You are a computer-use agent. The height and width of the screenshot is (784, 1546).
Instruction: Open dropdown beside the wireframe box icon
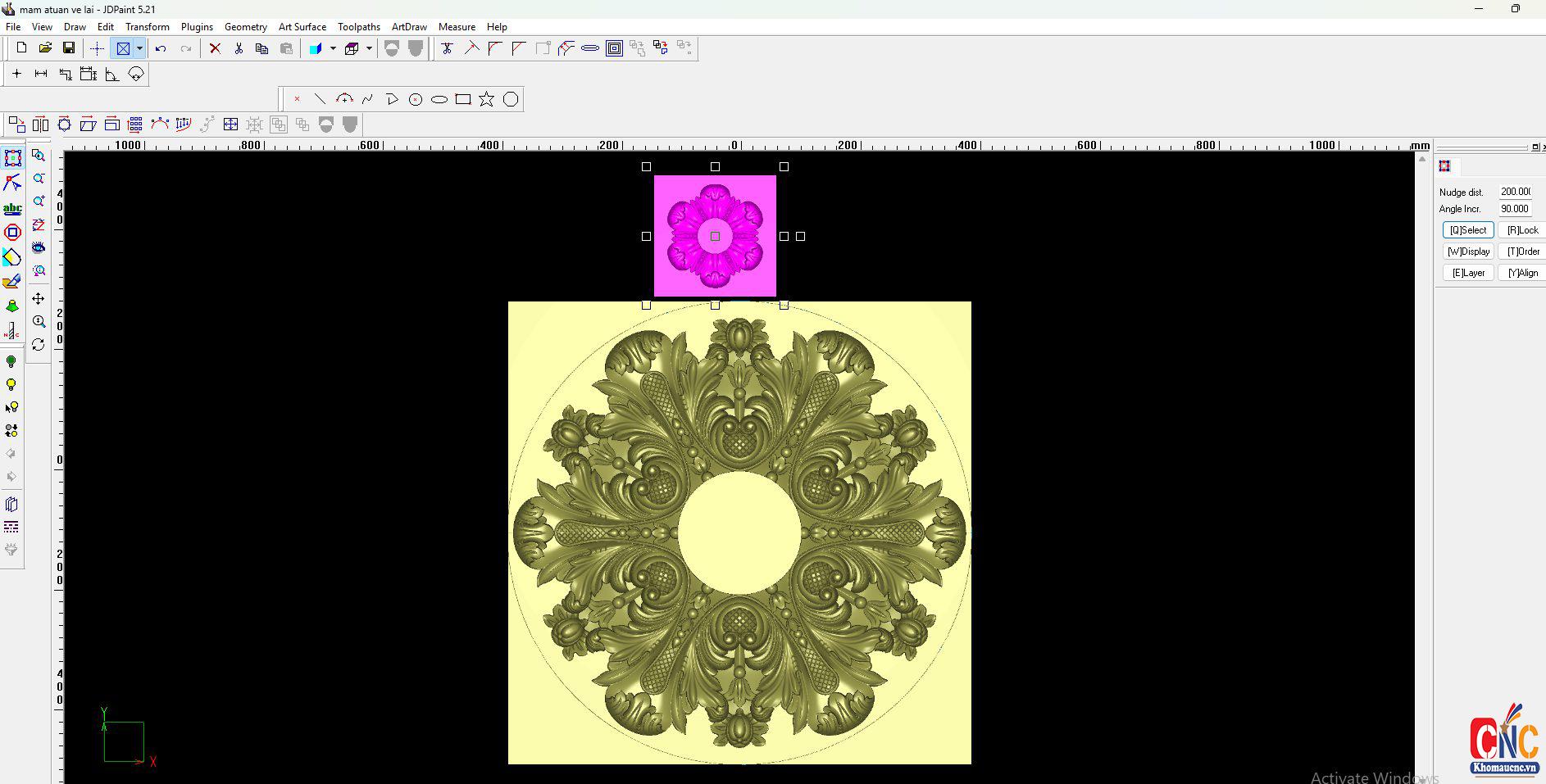point(369,48)
